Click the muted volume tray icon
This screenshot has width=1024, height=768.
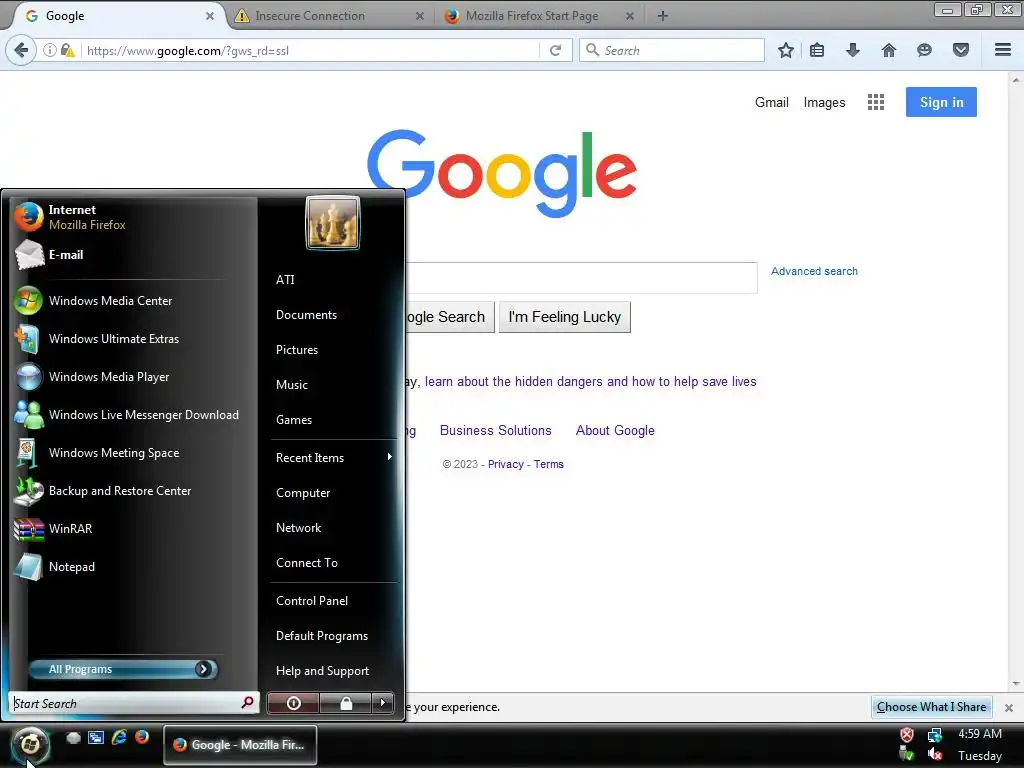click(x=935, y=754)
